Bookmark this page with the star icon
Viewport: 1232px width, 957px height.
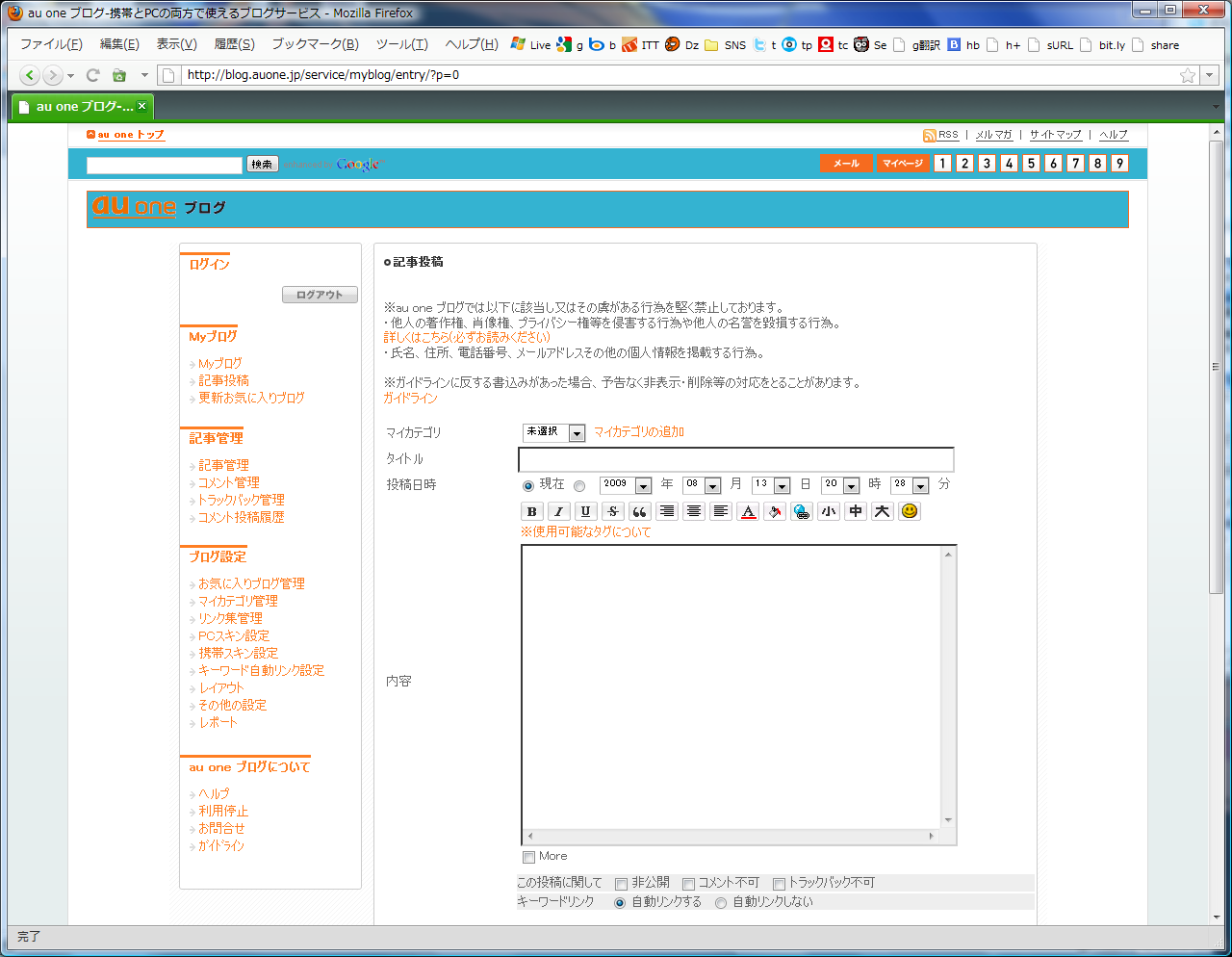pyautogui.click(x=1188, y=75)
